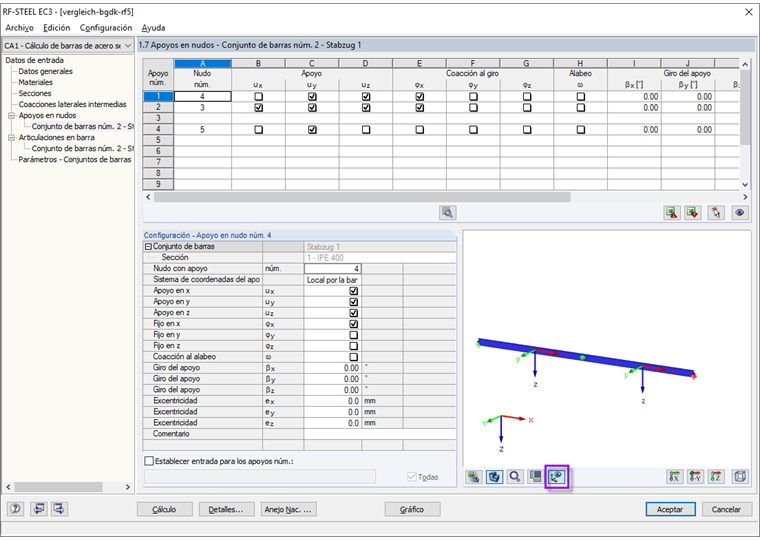Click the pick node in graphic icon
The image size is (760, 541).
point(716,213)
